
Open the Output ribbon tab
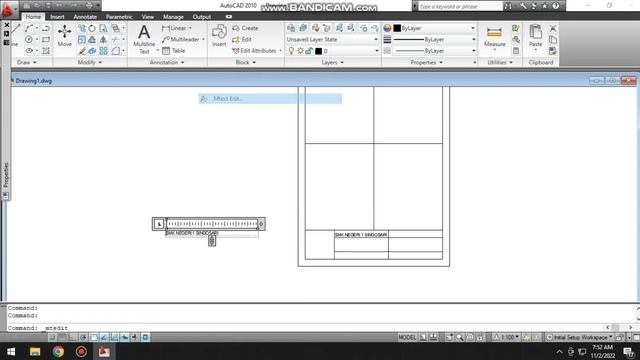[202, 17]
